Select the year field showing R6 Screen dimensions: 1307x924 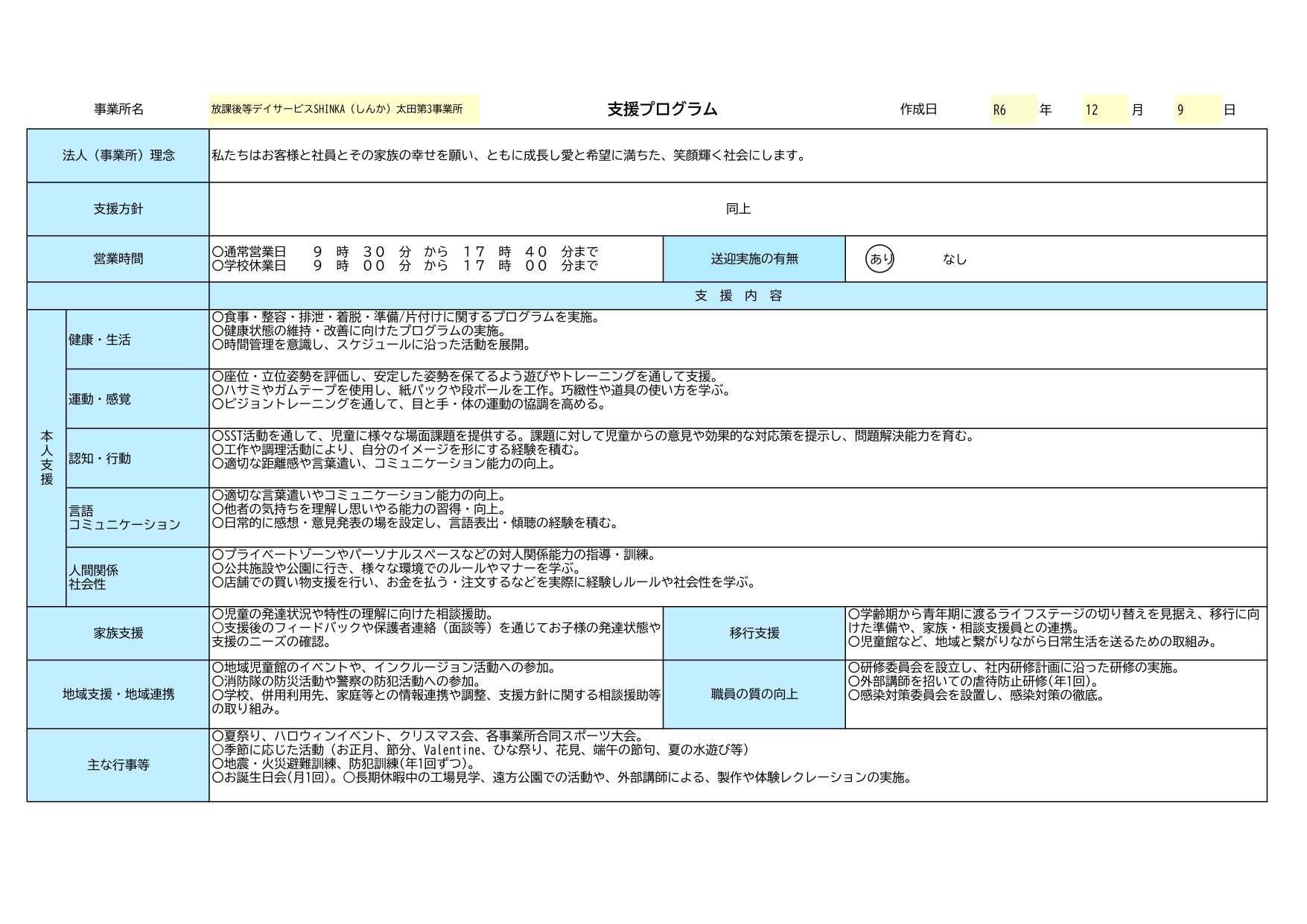pyautogui.click(x=1013, y=110)
